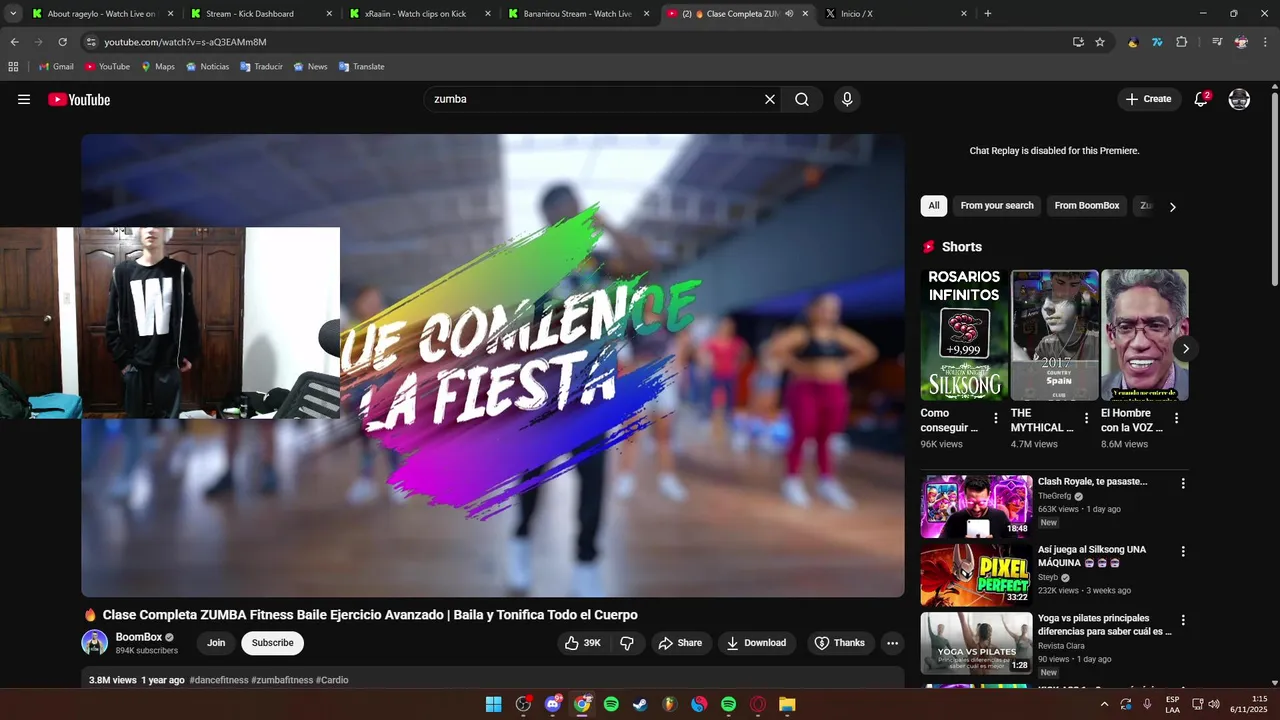Open Chrome apps grid in bookmarks bar

(x=13, y=66)
